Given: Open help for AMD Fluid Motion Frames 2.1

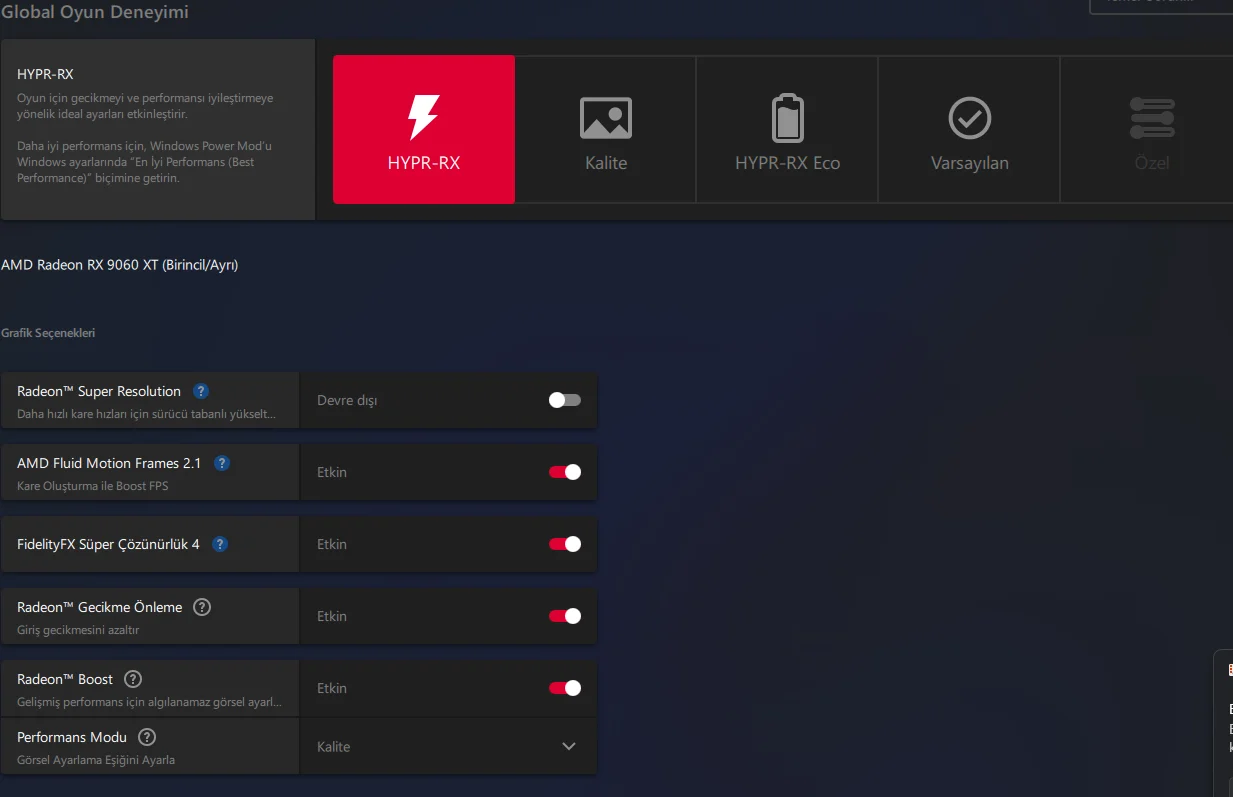Looking at the screenshot, I should tap(222, 463).
